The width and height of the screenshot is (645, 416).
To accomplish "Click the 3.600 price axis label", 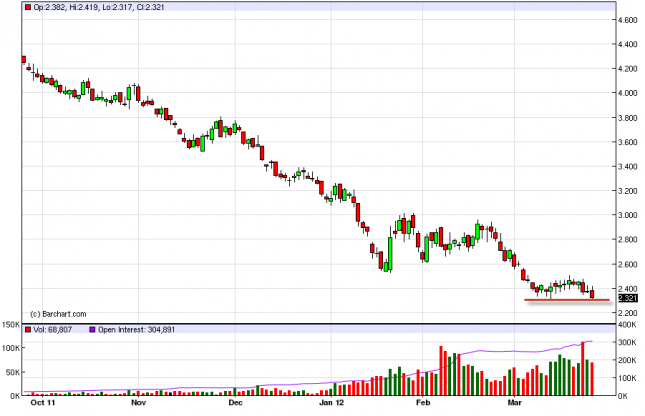I will [628, 142].
